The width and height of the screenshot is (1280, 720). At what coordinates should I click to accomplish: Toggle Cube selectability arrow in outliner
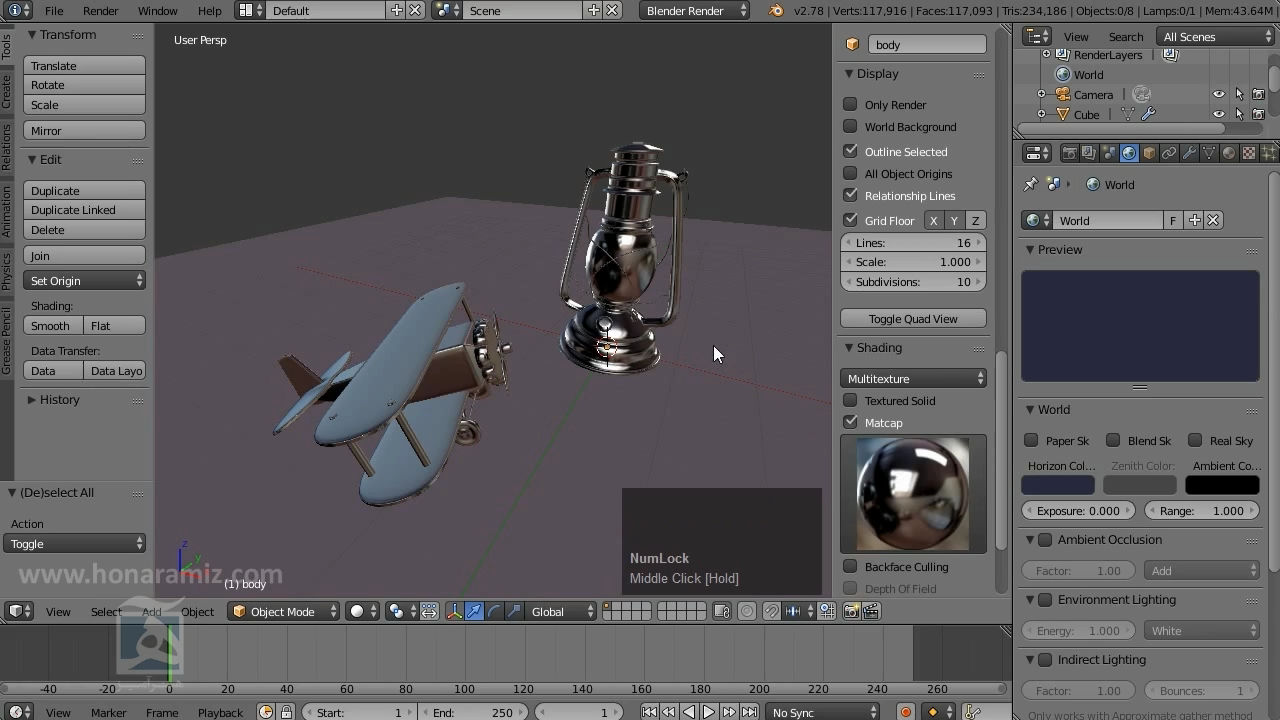[x=1239, y=114]
